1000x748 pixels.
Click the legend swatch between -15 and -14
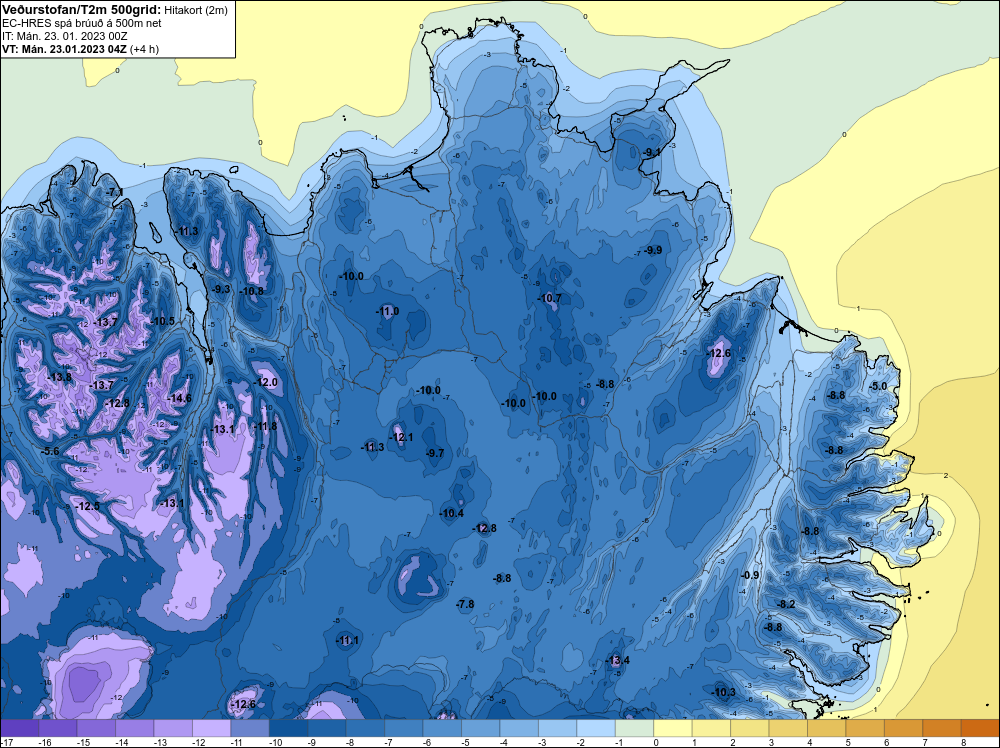96,728
